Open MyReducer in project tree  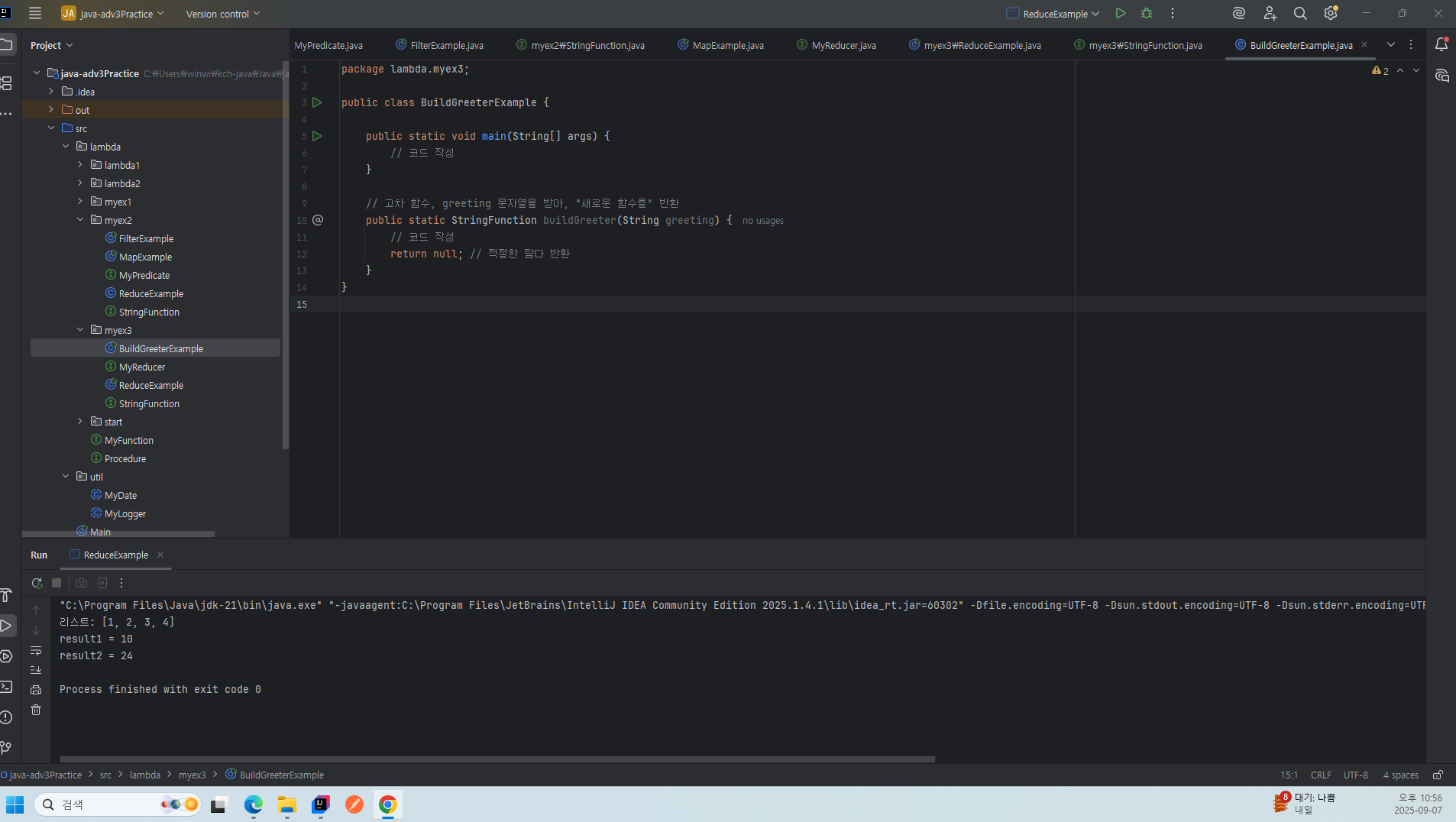point(142,367)
